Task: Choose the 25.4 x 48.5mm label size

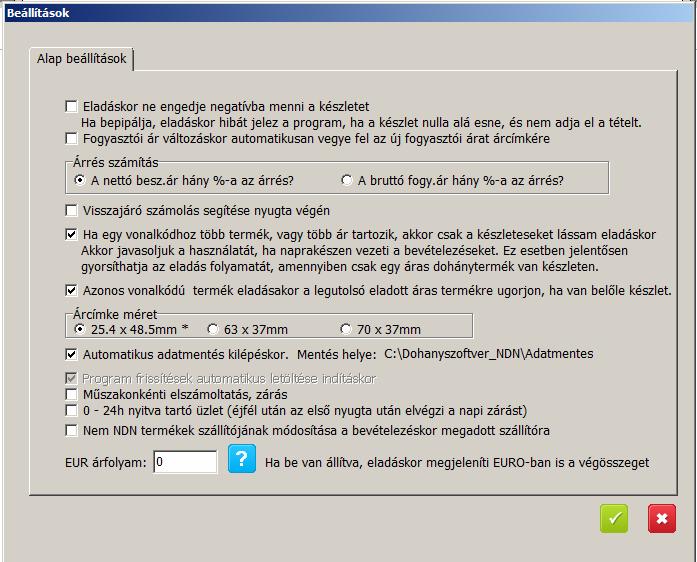Action: pos(80,329)
